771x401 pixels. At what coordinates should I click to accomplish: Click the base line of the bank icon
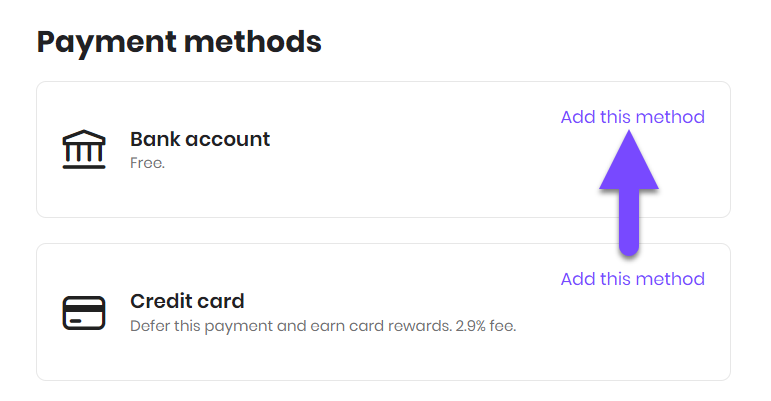tap(84, 167)
